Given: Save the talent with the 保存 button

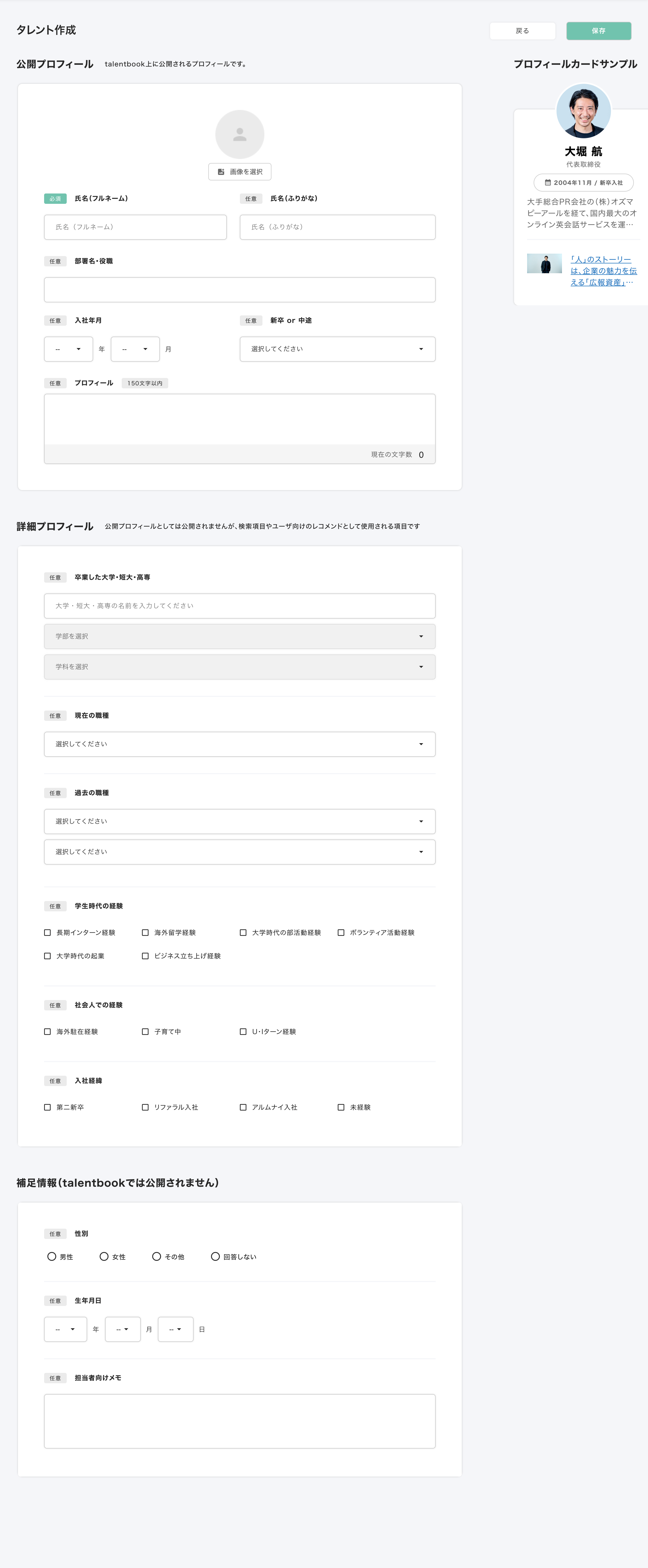Looking at the screenshot, I should click(599, 31).
